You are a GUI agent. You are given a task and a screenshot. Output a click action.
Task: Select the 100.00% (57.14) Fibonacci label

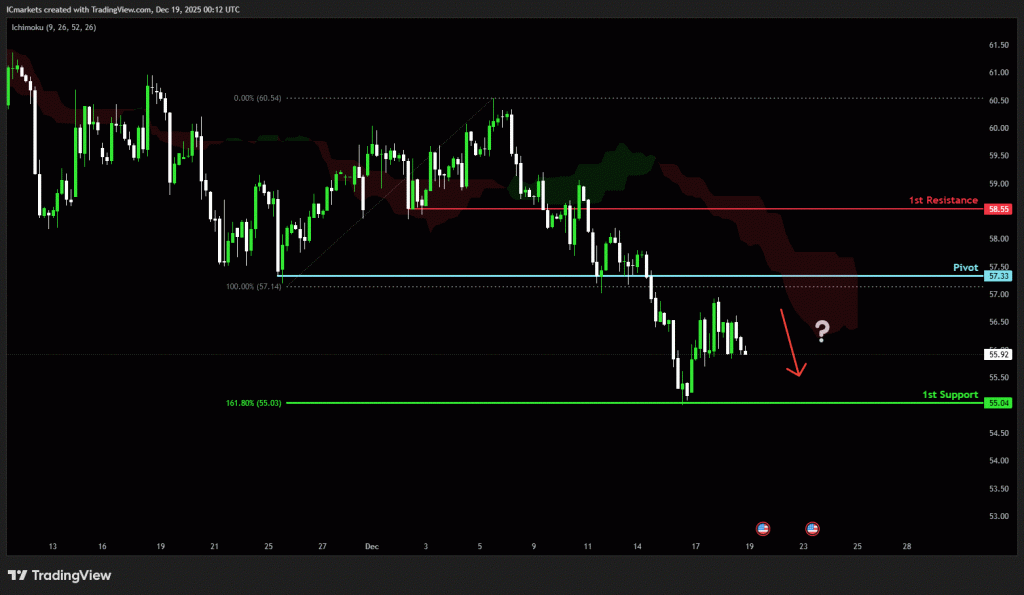click(x=253, y=286)
